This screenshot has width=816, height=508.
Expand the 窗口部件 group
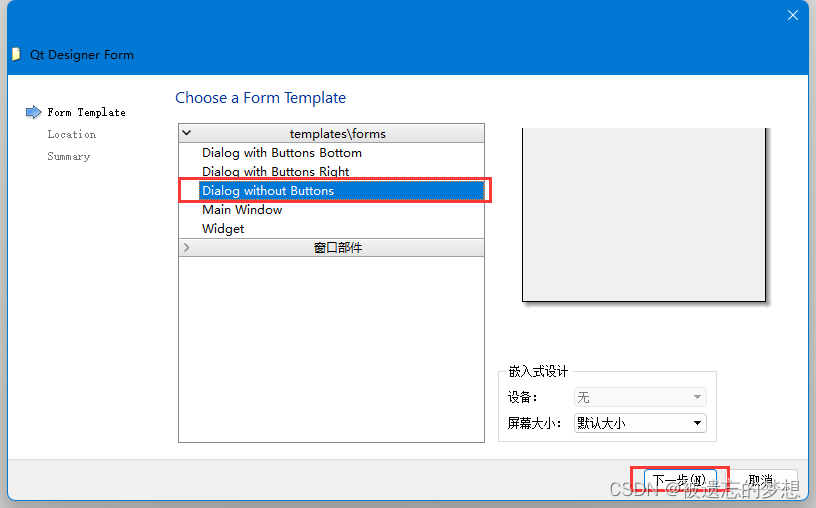click(186, 248)
